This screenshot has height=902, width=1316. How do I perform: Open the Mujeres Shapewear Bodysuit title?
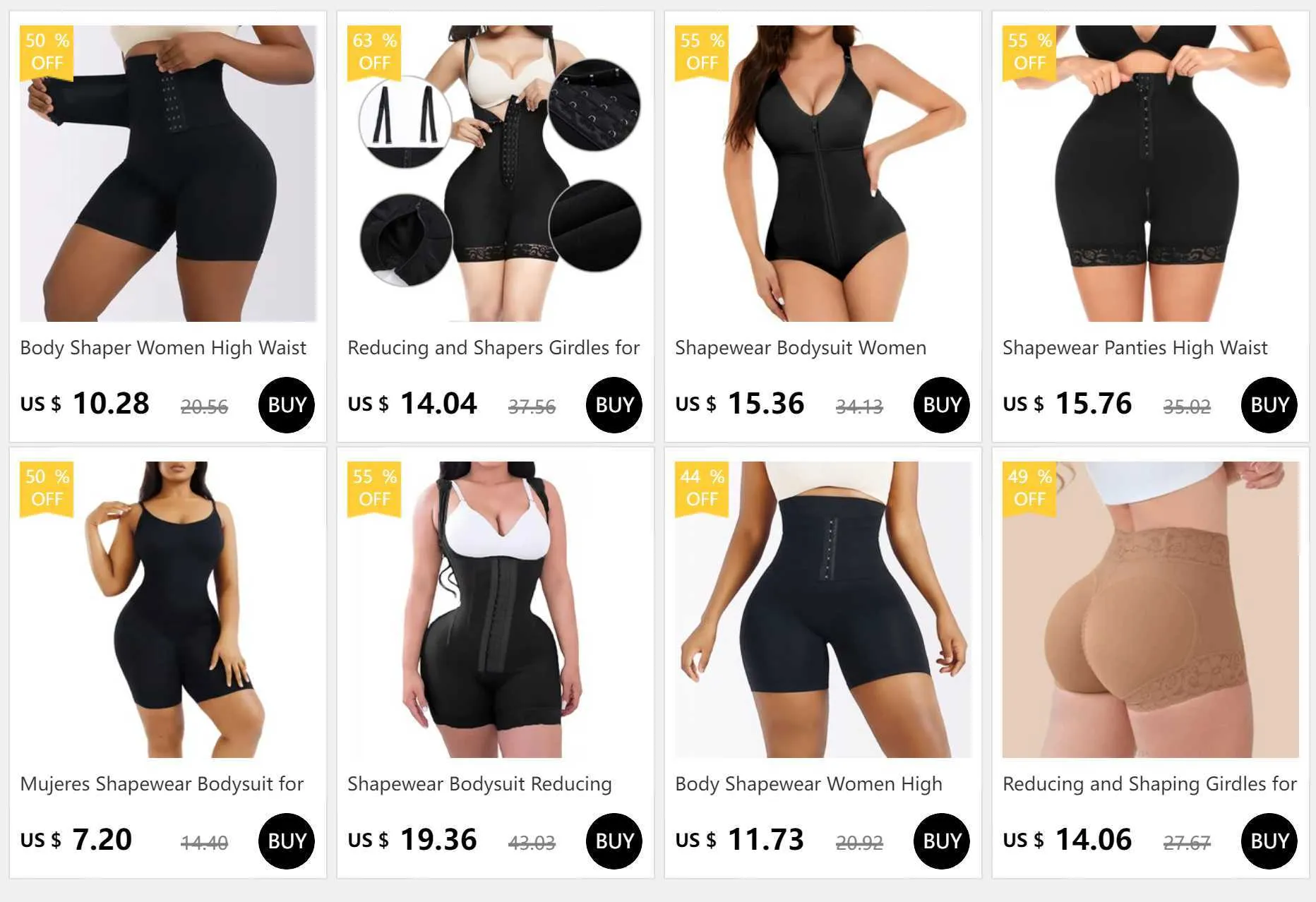point(162,784)
